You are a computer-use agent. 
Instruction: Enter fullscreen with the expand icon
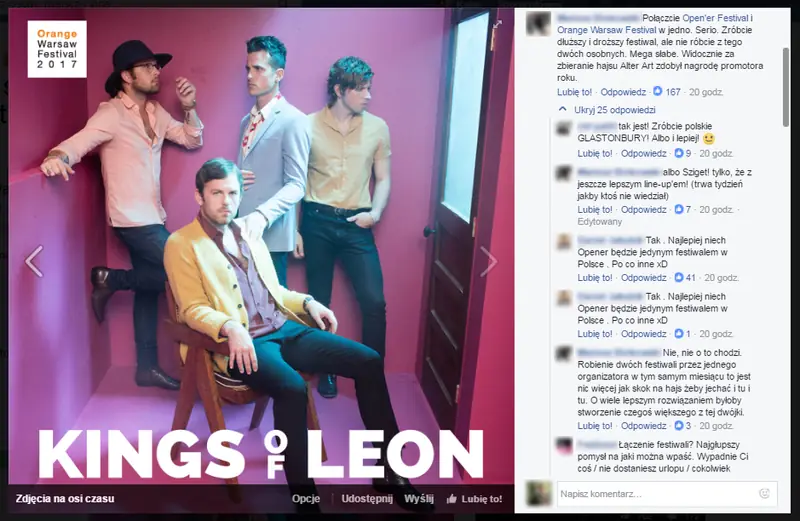click(497, 24)
